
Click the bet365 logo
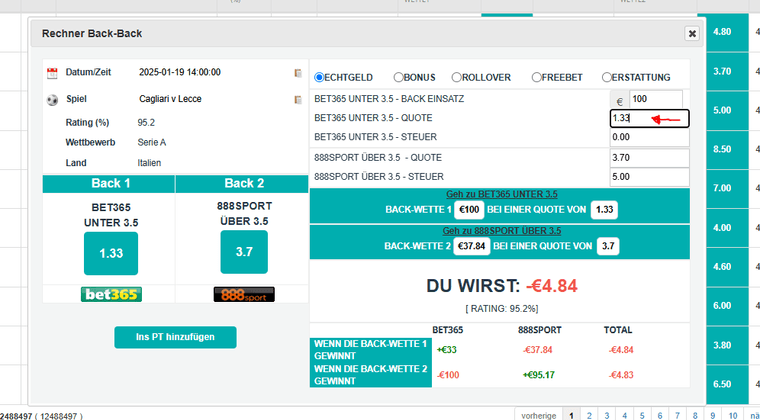(x=111, y=295)
